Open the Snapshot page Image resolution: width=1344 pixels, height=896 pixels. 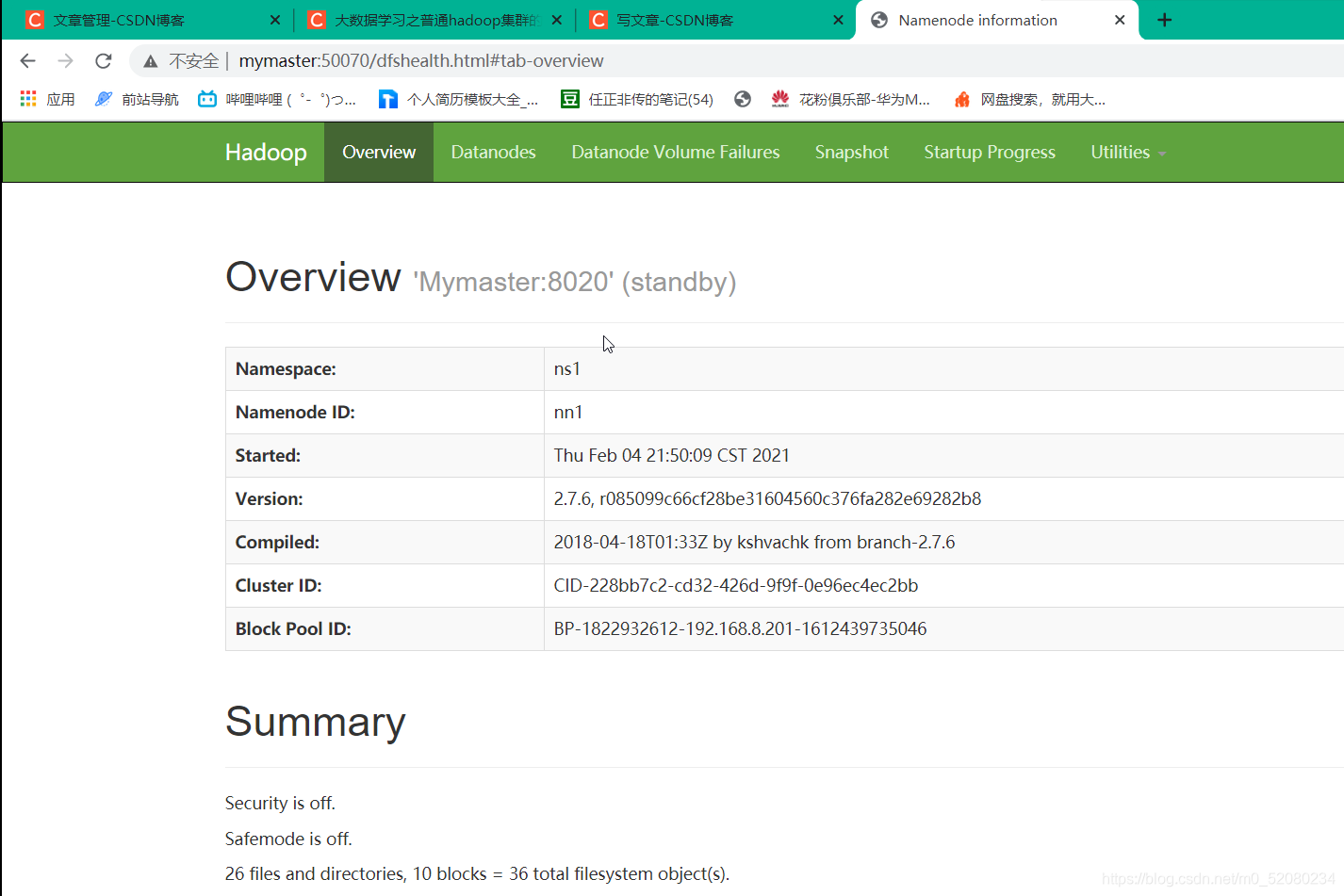[x=852, y=153]
